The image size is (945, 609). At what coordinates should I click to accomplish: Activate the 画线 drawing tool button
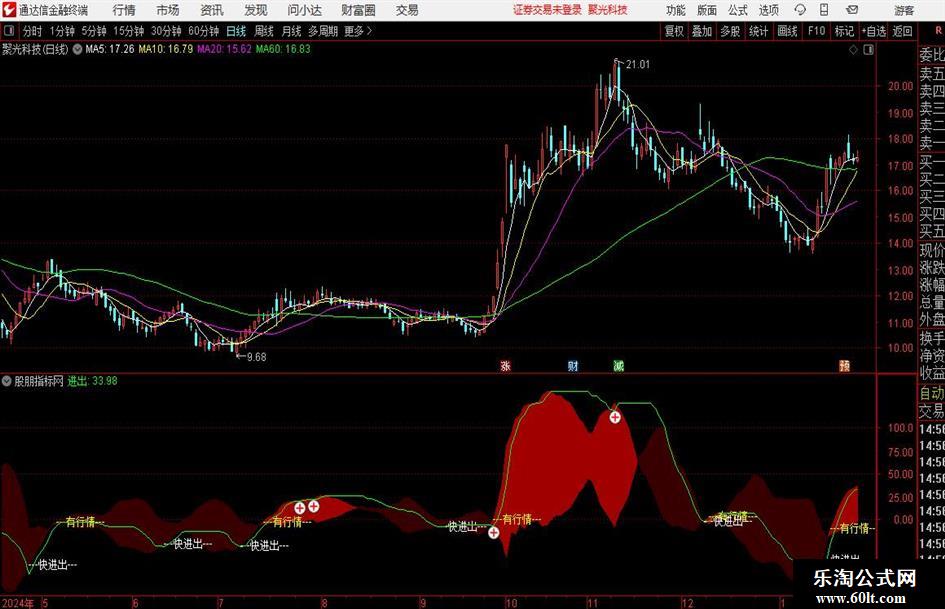787,31
